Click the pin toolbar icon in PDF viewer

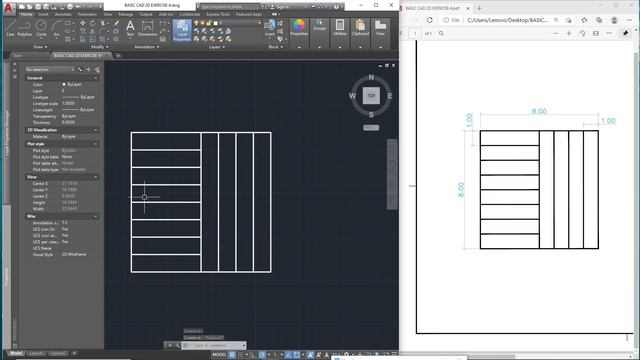[x=626, y=33]
